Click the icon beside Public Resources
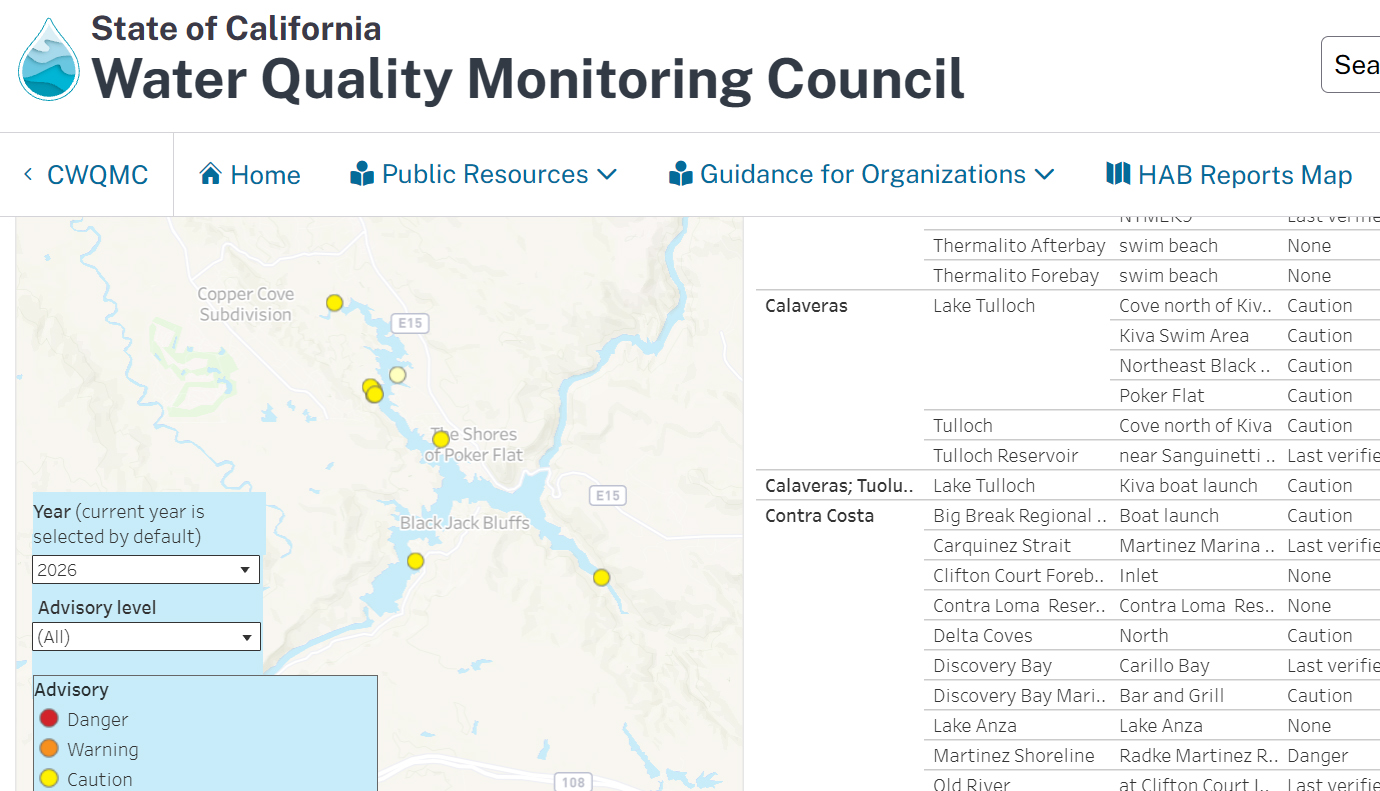 [x=362, y=174]
